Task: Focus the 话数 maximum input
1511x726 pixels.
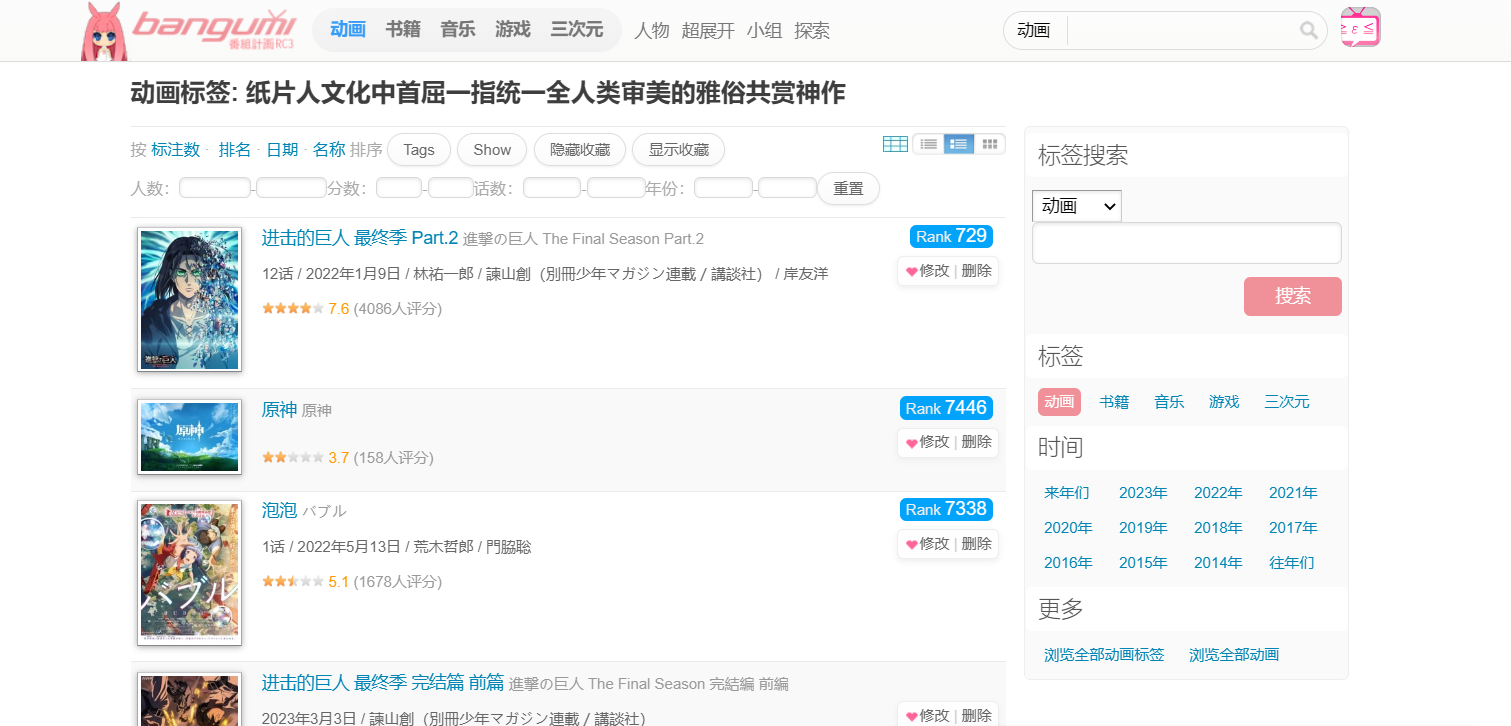Action: click(x=616, y=188)
